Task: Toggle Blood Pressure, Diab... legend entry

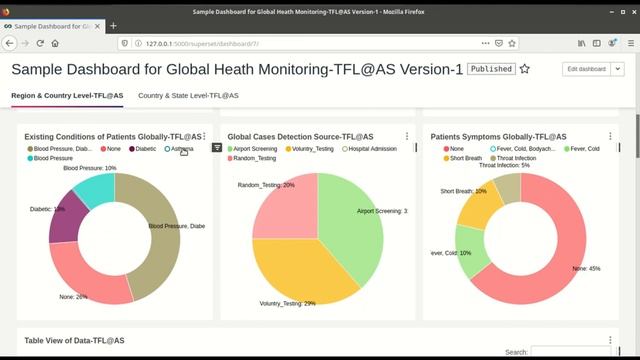Action: [x=60, y=149]
